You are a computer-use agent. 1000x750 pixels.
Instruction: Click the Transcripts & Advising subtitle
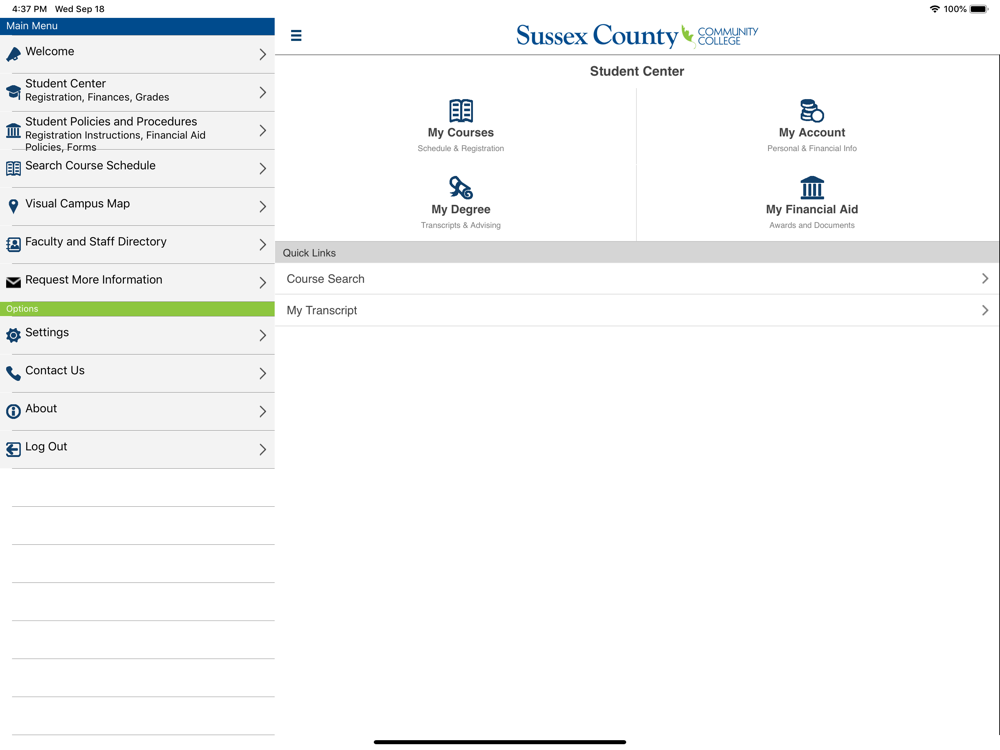(x=460, y=225)
